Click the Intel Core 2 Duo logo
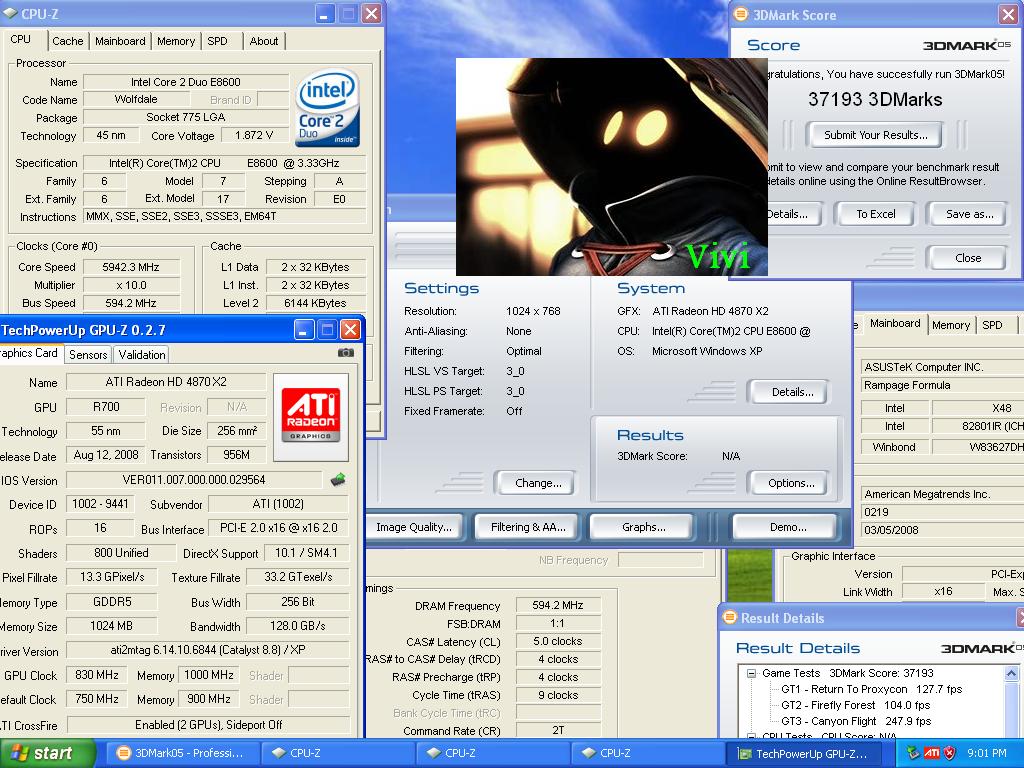The height and width of the screenshot is (768, 1024). (x=328, y=108)
